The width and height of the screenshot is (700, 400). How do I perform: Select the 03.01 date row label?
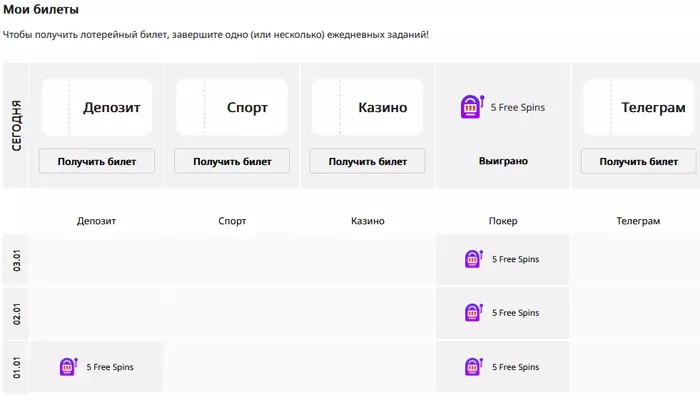click(x=16, y=260)
